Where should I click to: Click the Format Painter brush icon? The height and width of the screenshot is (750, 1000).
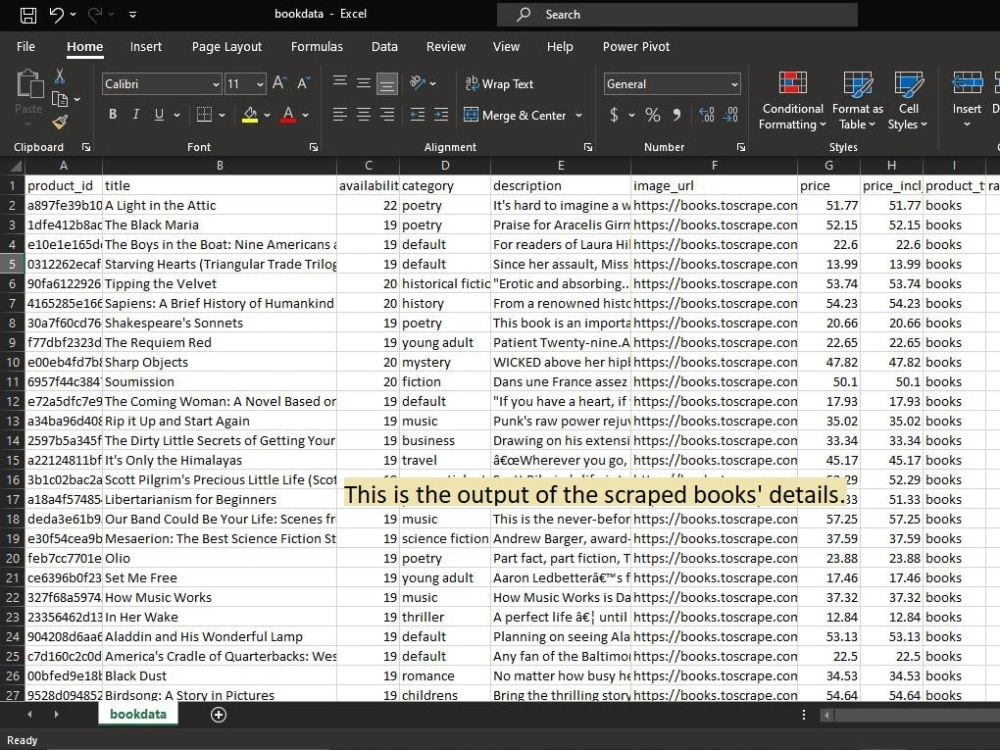(60, 121)
